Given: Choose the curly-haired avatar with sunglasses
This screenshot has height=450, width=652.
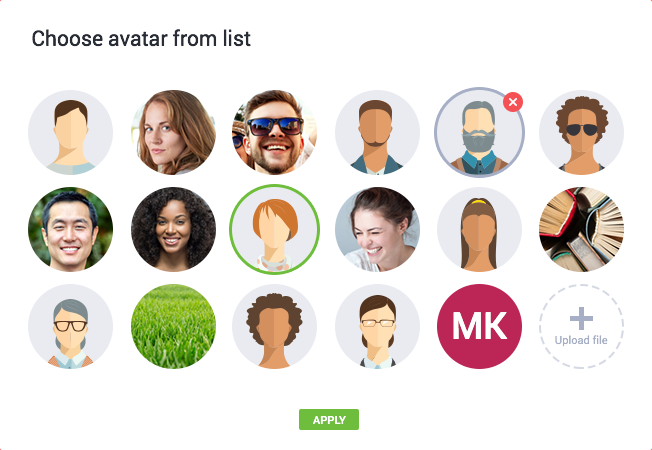Looking at the screenshot, I should pyautogui.click(x=581, y=132).
